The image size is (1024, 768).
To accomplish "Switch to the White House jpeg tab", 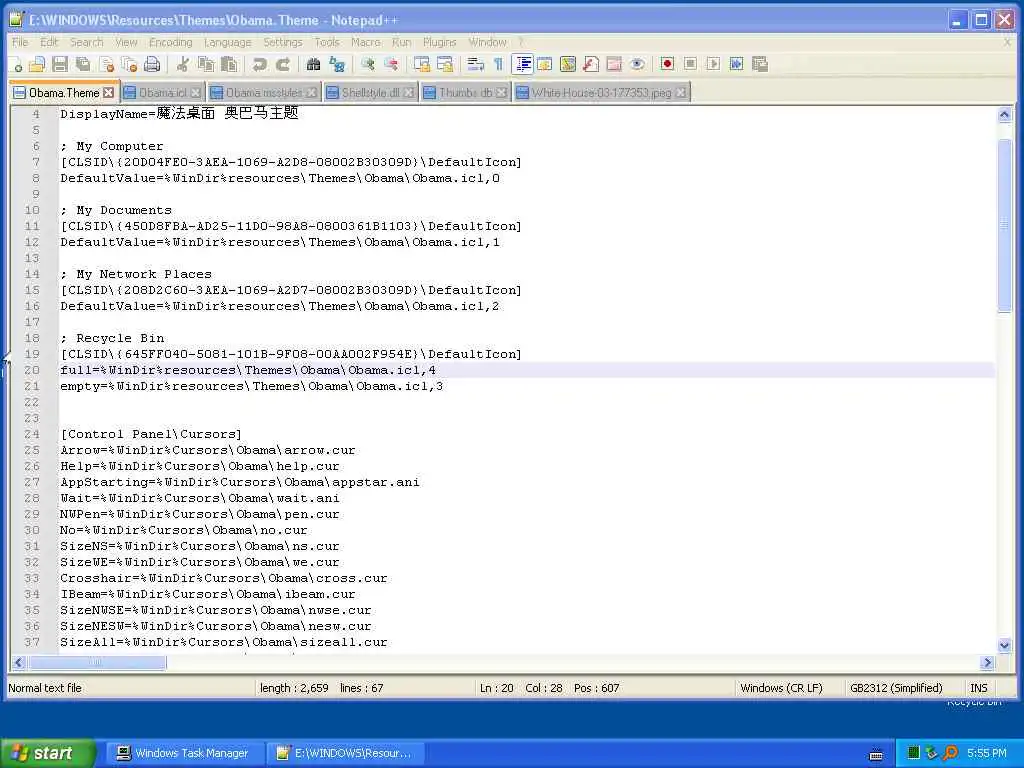I will click(x=601, y=93).
